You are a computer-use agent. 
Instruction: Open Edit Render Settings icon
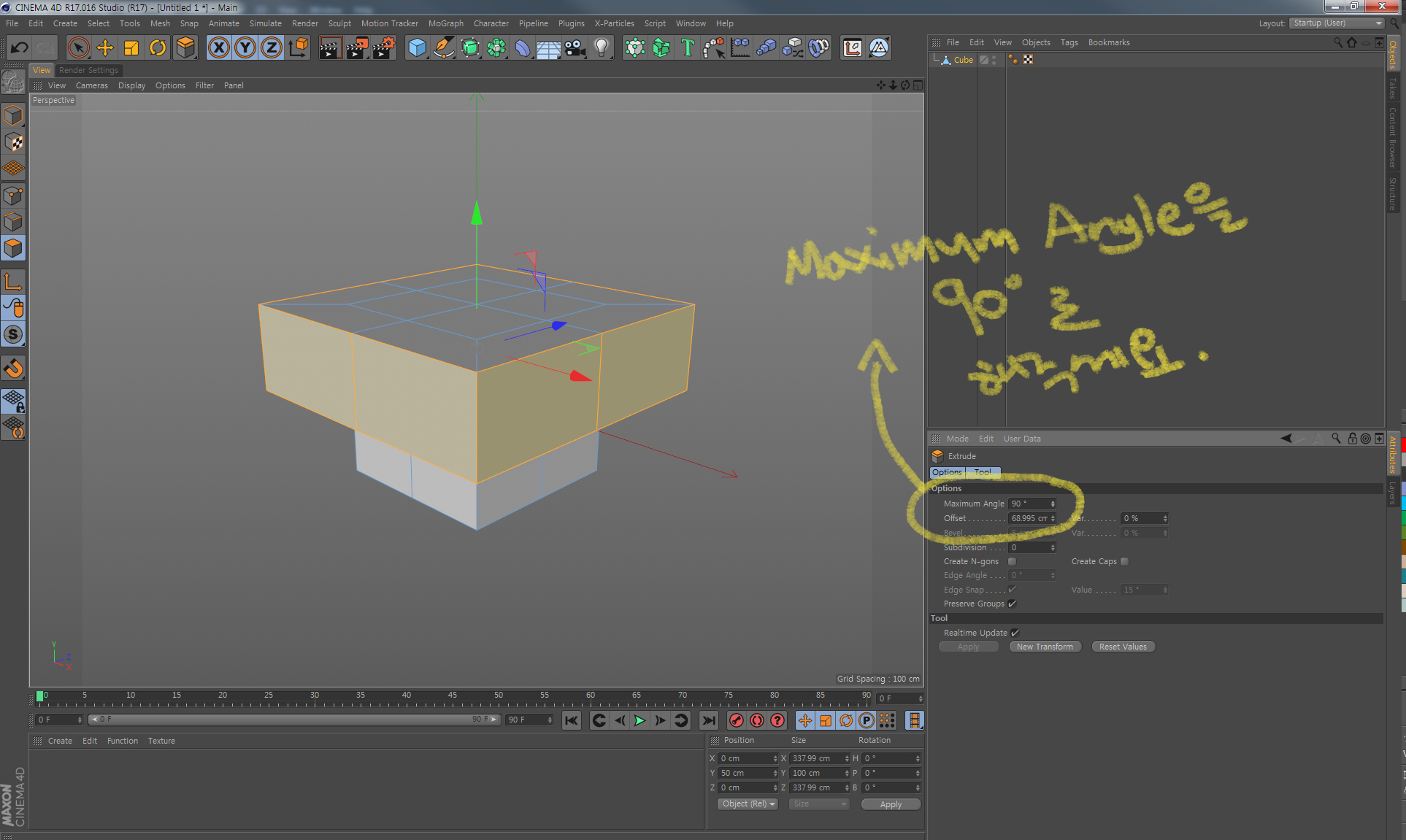click(384, 48)
